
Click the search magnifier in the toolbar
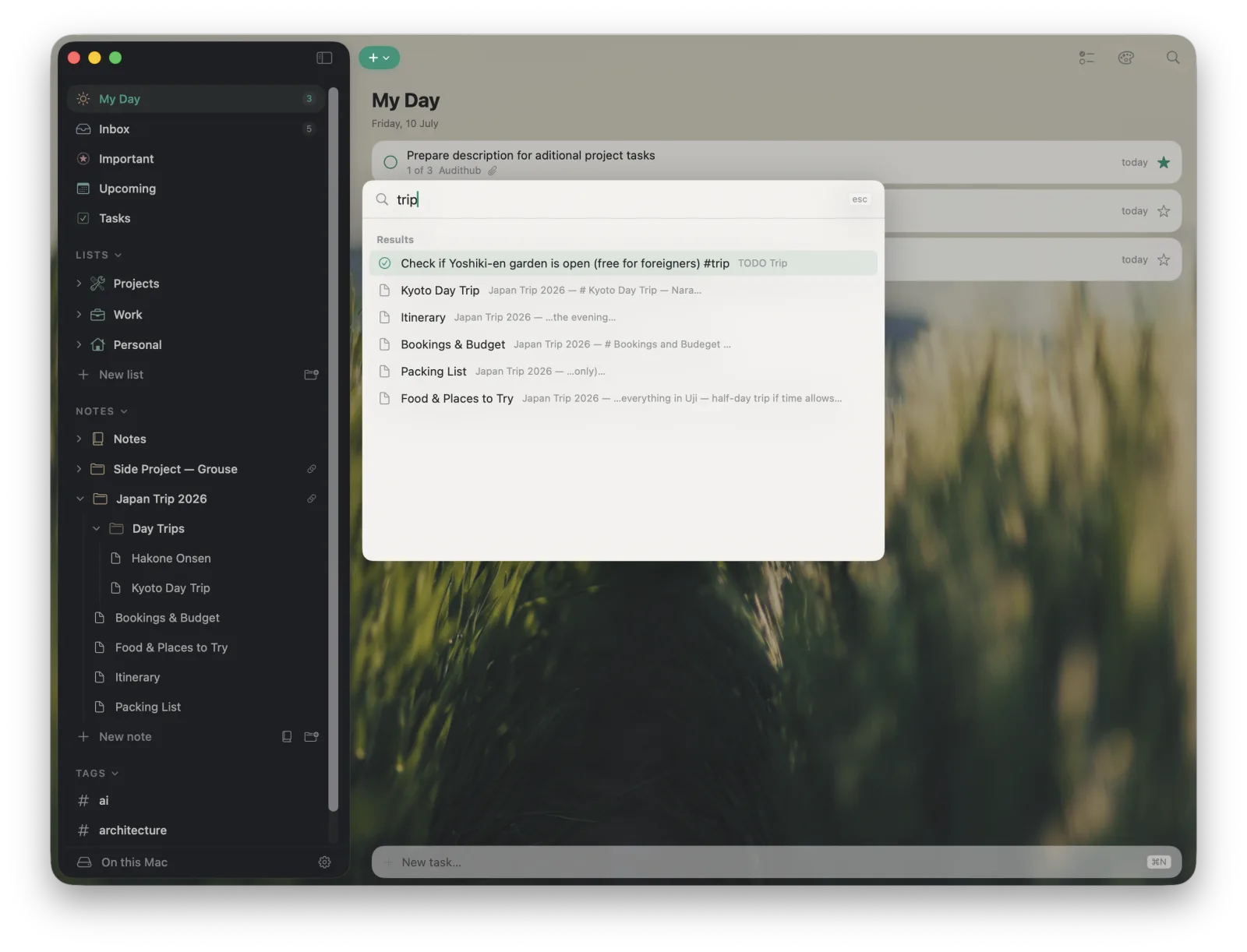(1172, 58)
